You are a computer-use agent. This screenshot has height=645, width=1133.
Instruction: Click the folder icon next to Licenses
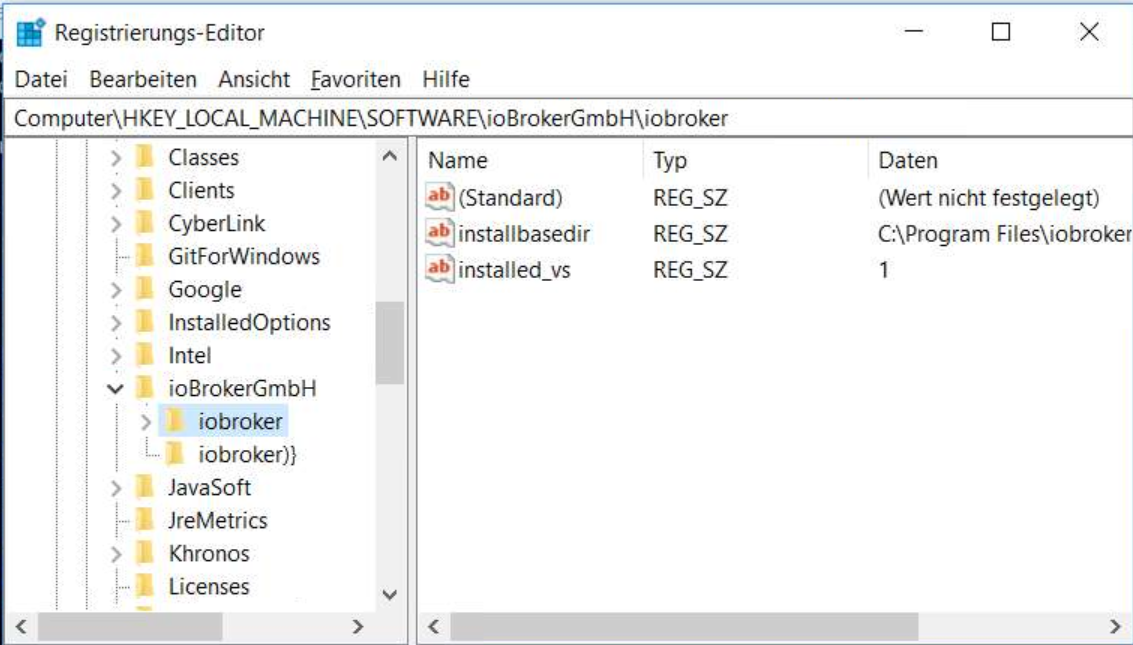click(145, 586)
